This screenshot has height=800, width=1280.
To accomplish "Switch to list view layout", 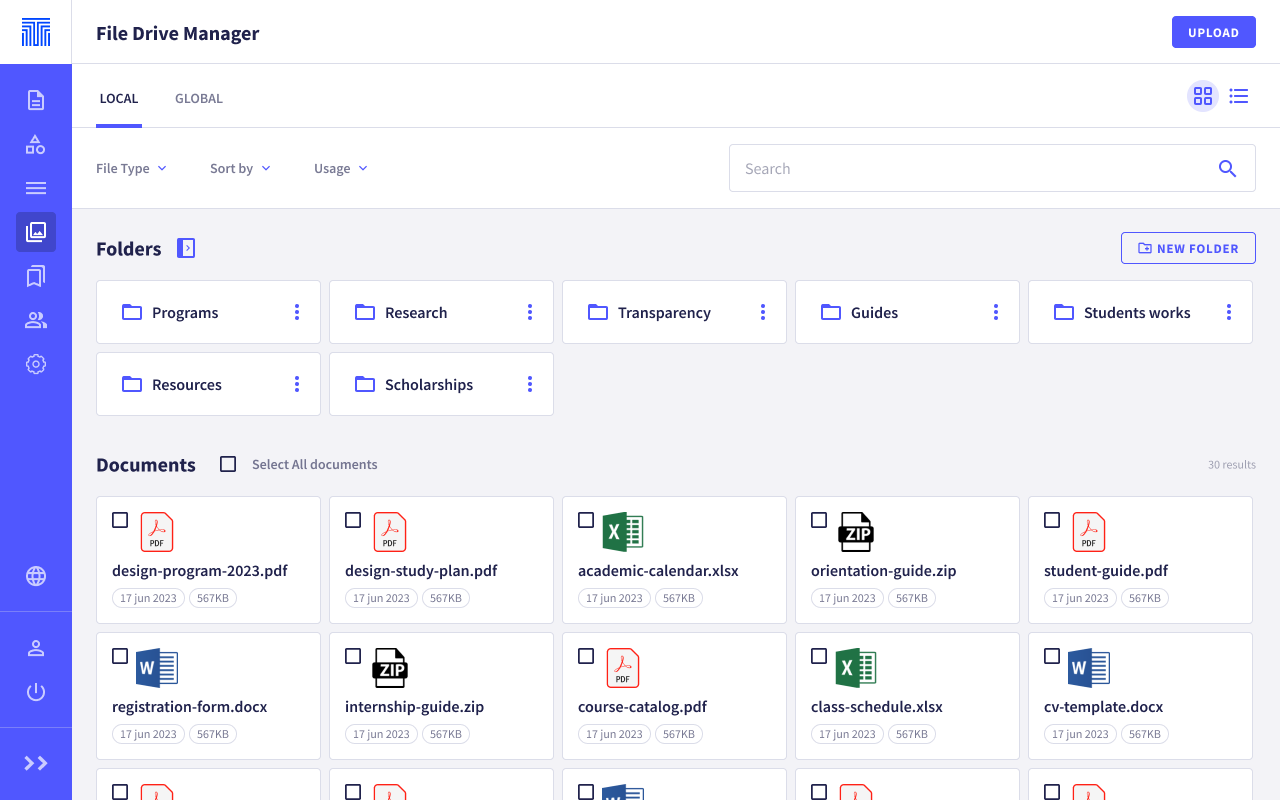I will (1239, 96).
